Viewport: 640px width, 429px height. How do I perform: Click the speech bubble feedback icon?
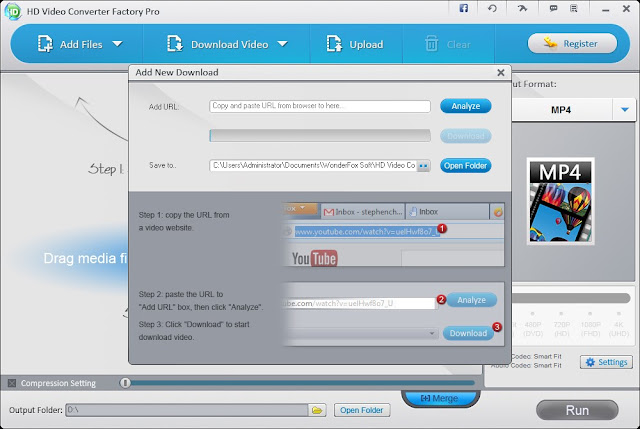tap(553, 8)
